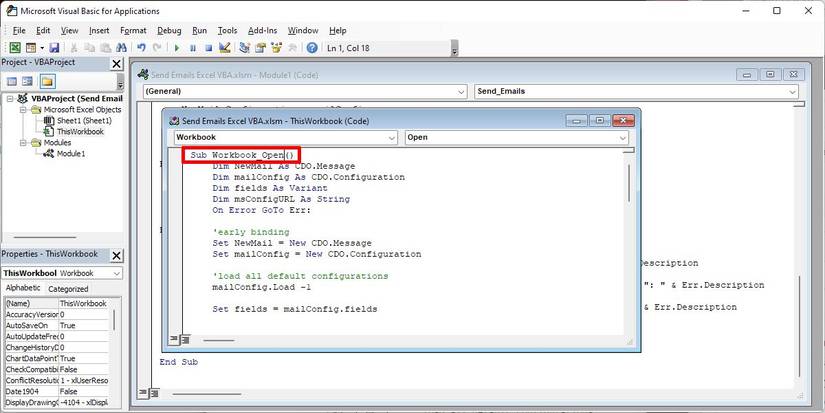Close the Project - VBAProject panel
The image size is (825, 413).
[x=116, y=64]
